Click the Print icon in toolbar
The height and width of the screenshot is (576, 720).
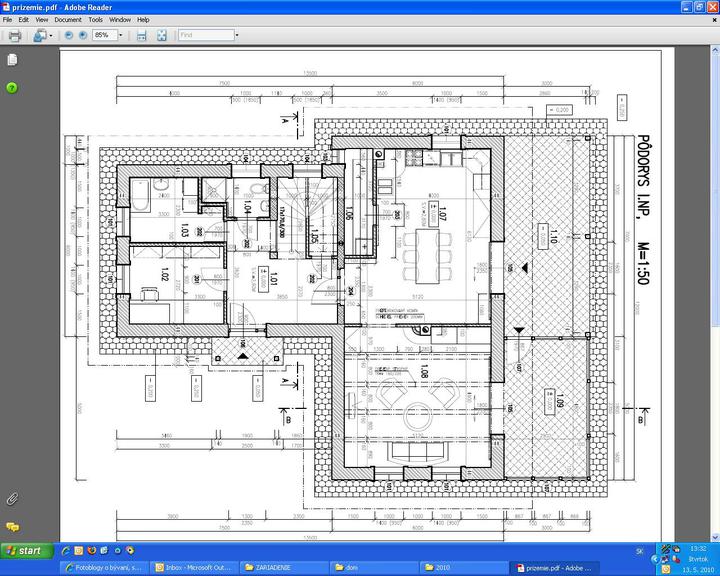[14, 35]
